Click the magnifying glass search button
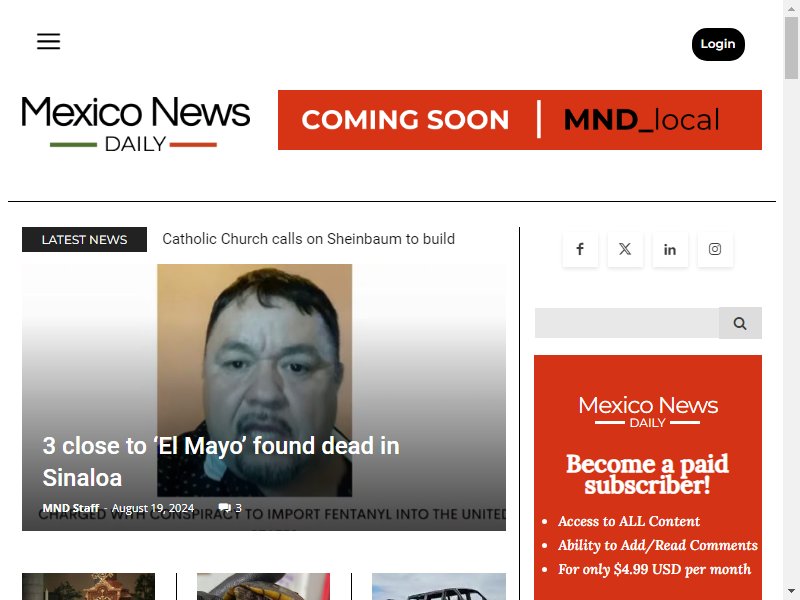The image size is (800, 600). pos(740,323)
